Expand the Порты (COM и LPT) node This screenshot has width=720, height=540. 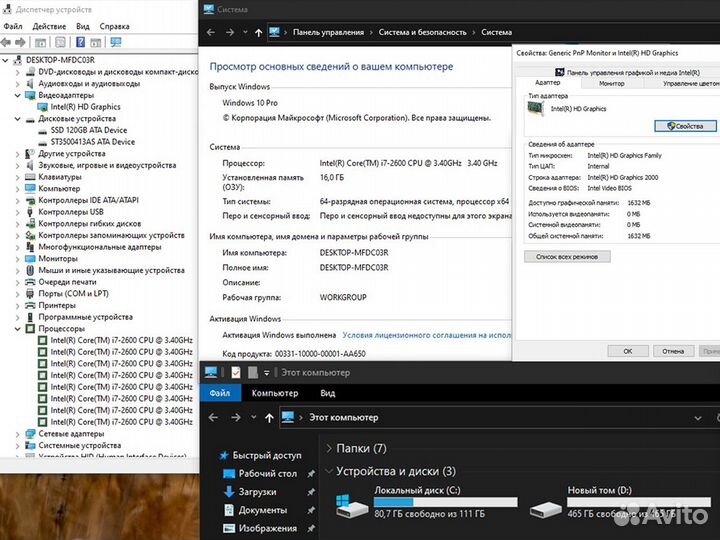(17, 293)
